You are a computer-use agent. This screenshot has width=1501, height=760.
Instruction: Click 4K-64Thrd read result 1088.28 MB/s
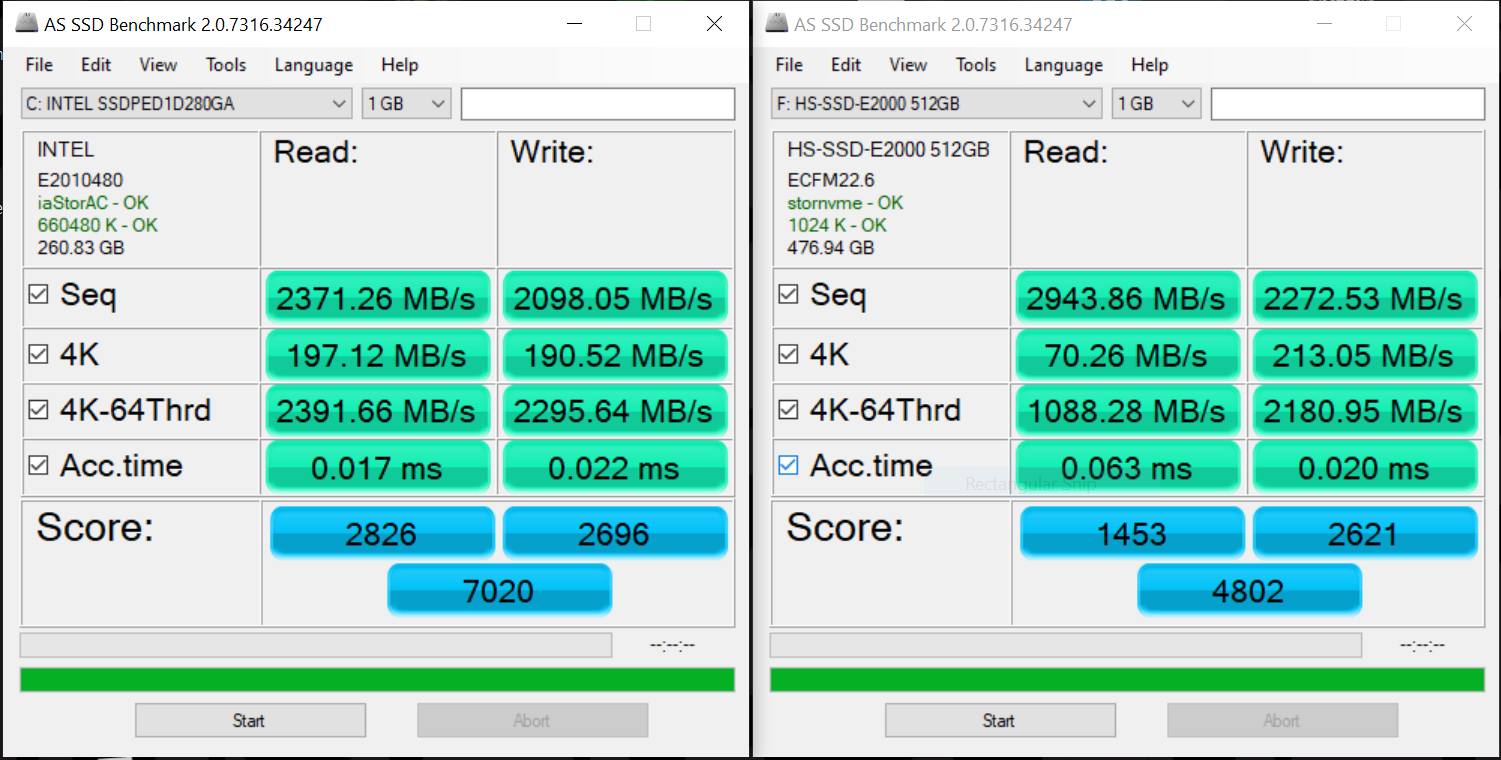click(1128, 411)
